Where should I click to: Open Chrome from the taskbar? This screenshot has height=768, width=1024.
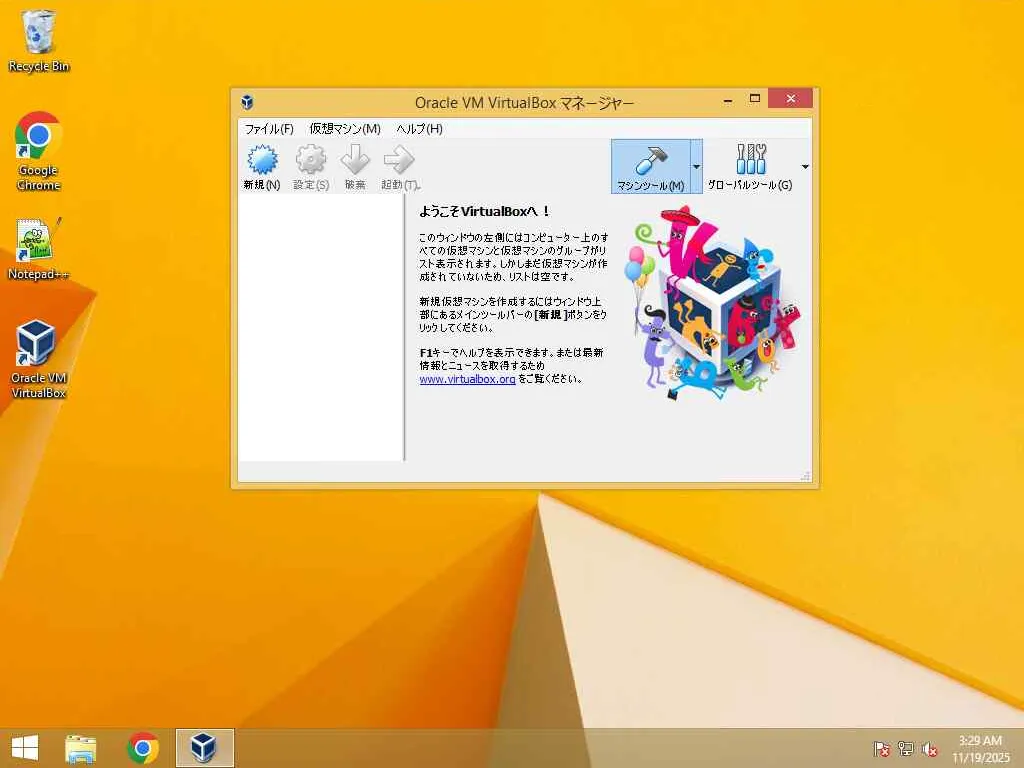point(143,748)
